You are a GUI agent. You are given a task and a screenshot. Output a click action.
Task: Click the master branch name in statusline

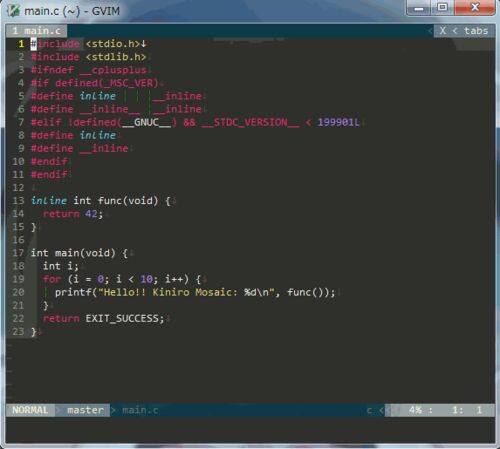pyautogui.click(x=85, y=410)
